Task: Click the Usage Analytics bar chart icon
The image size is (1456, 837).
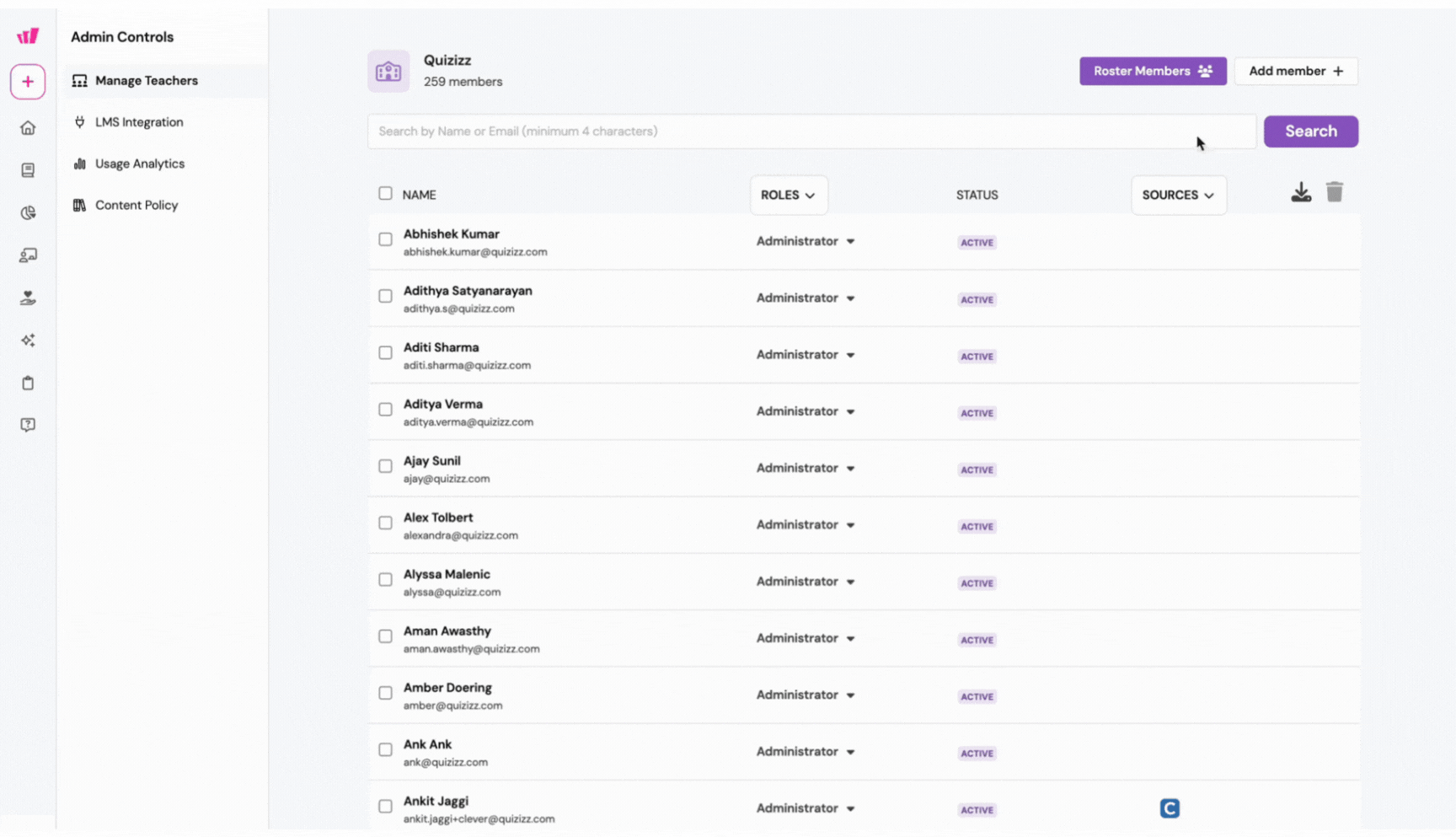Action: click(x=80, y=164)
